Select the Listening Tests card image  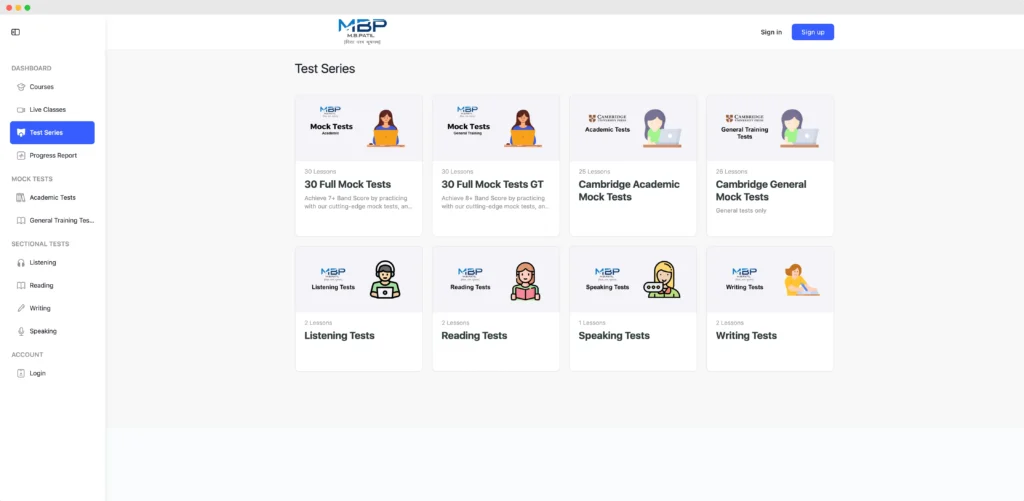[x=358, y=280]
